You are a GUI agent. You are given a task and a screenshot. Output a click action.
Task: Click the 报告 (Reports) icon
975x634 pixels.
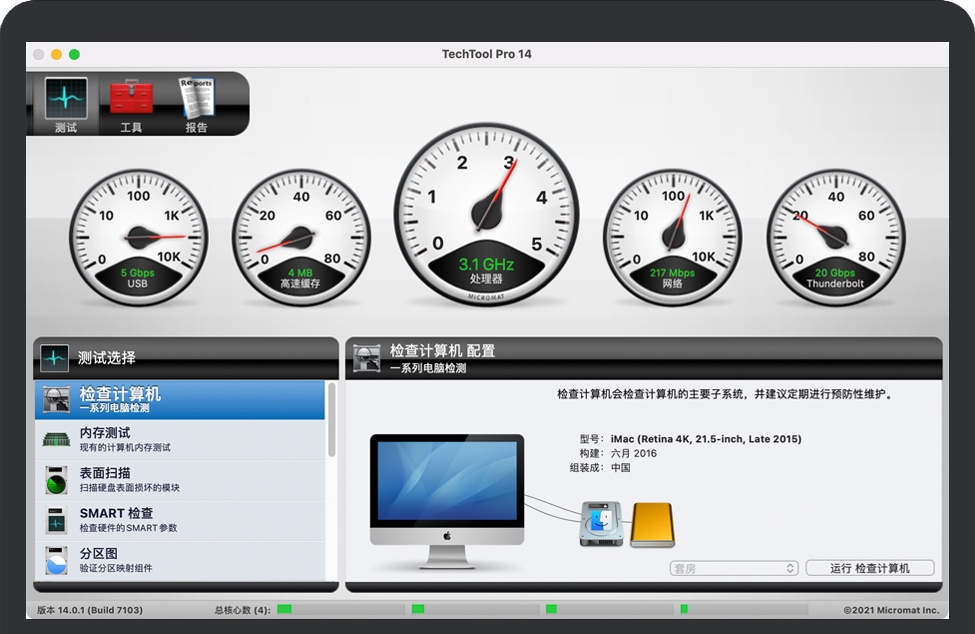pyautogui.click(x=196, y=96)
